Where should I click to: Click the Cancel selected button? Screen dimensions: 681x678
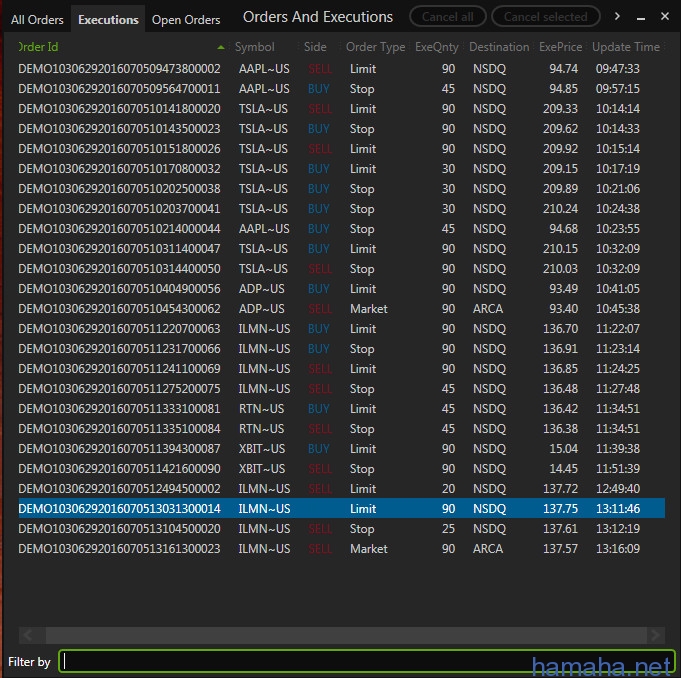click(545, 17)
